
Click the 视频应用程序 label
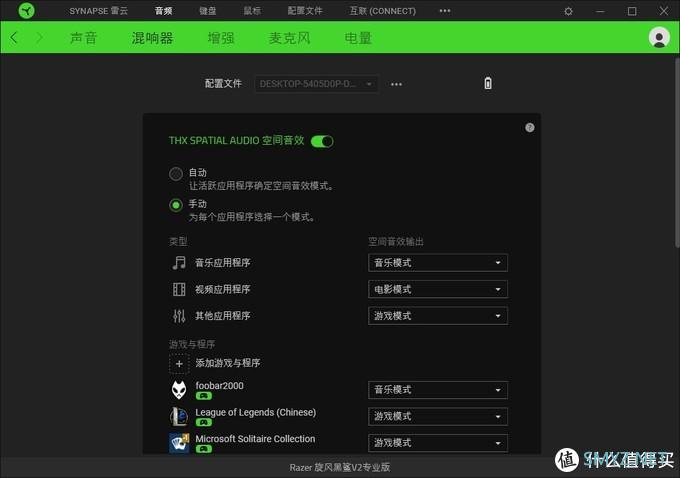[x=222, y=289]
